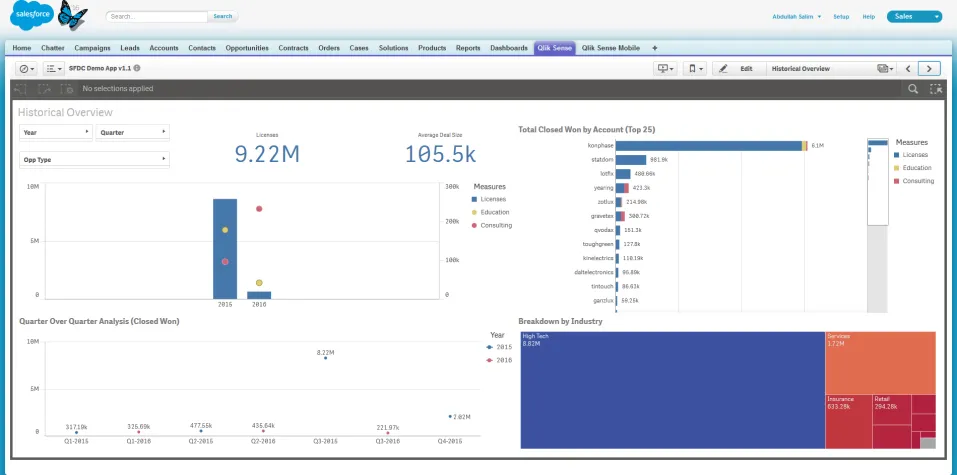
Task: Open the Abdullah Salim user menu
Action: pos(796,16)
